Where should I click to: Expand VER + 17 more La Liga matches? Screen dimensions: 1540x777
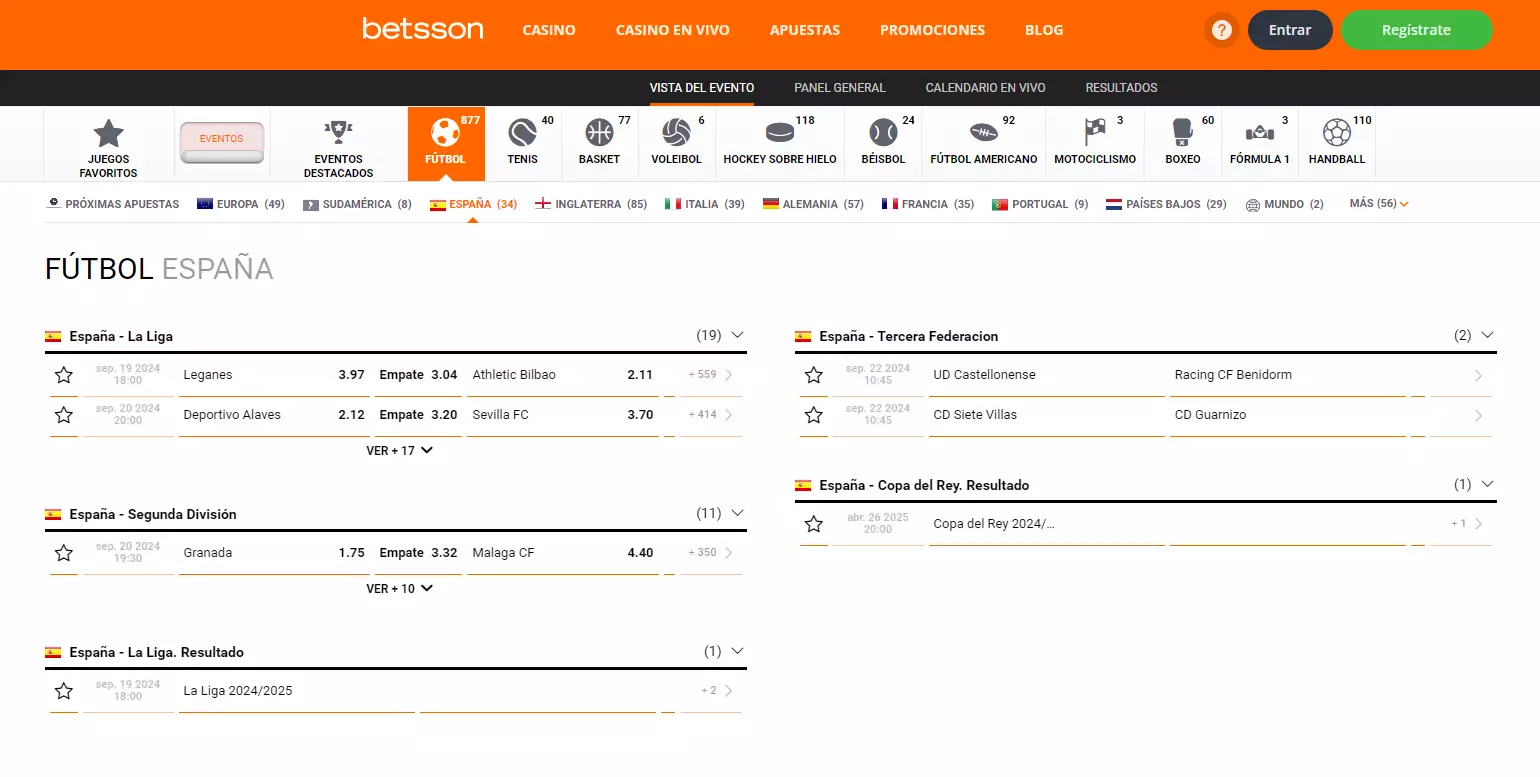click(399, 451)
